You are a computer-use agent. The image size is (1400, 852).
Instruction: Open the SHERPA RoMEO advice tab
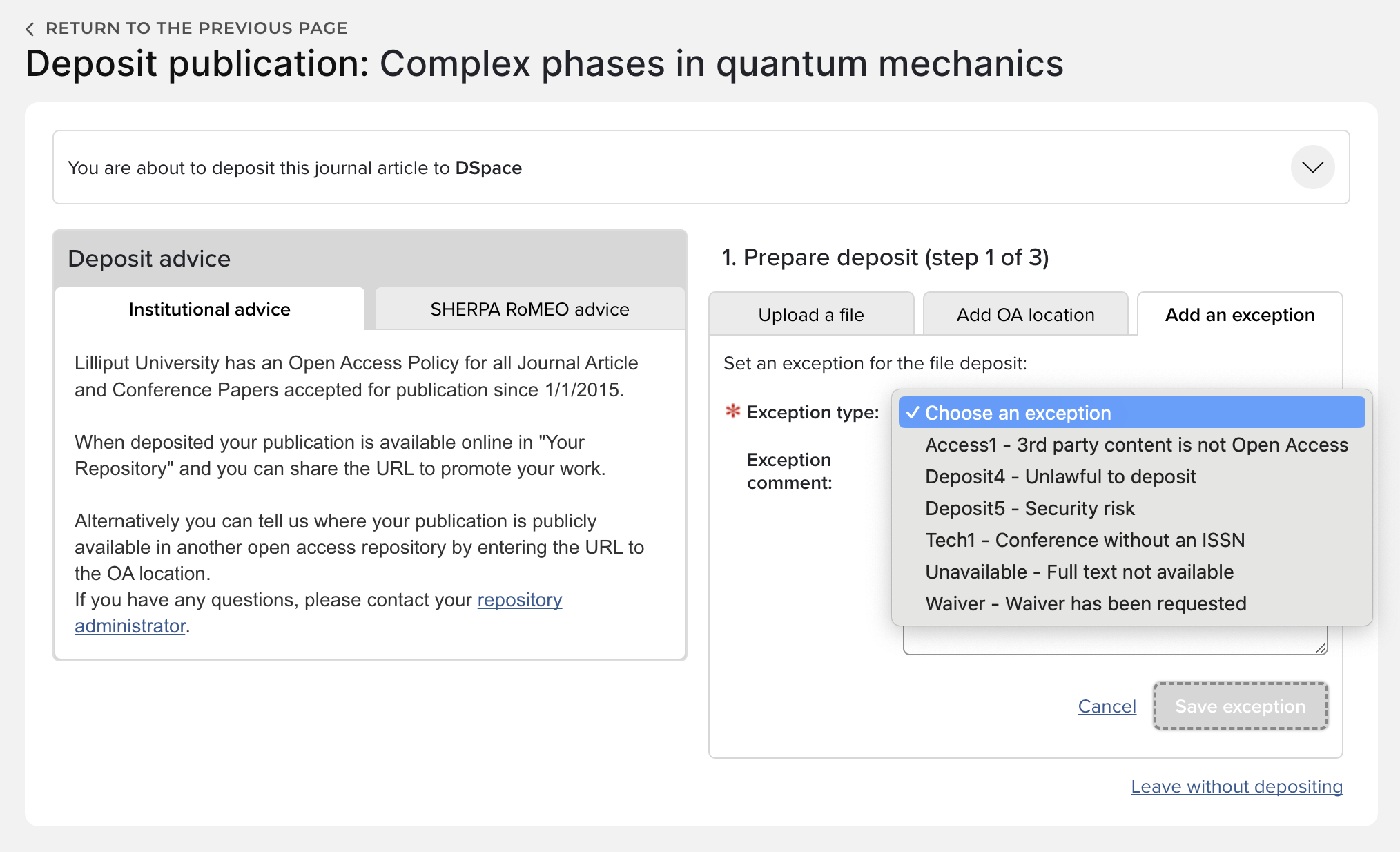529,309
